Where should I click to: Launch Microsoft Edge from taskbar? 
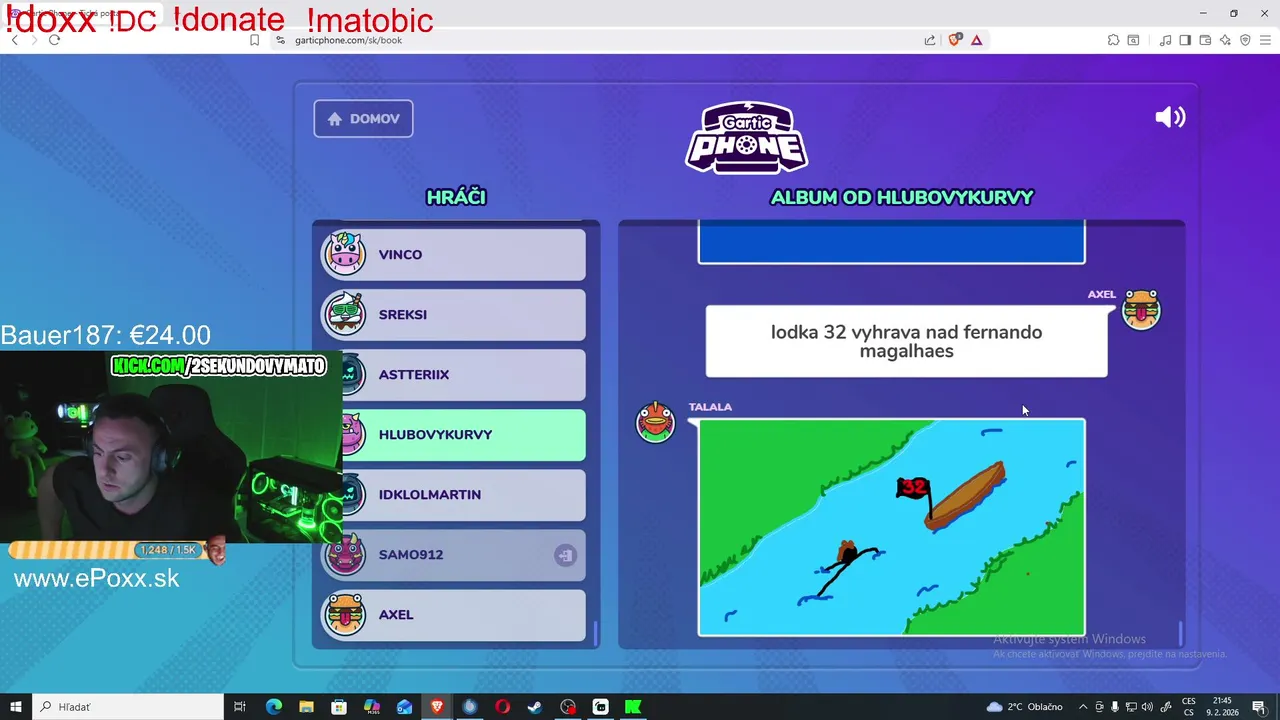[x=274, y=707]
